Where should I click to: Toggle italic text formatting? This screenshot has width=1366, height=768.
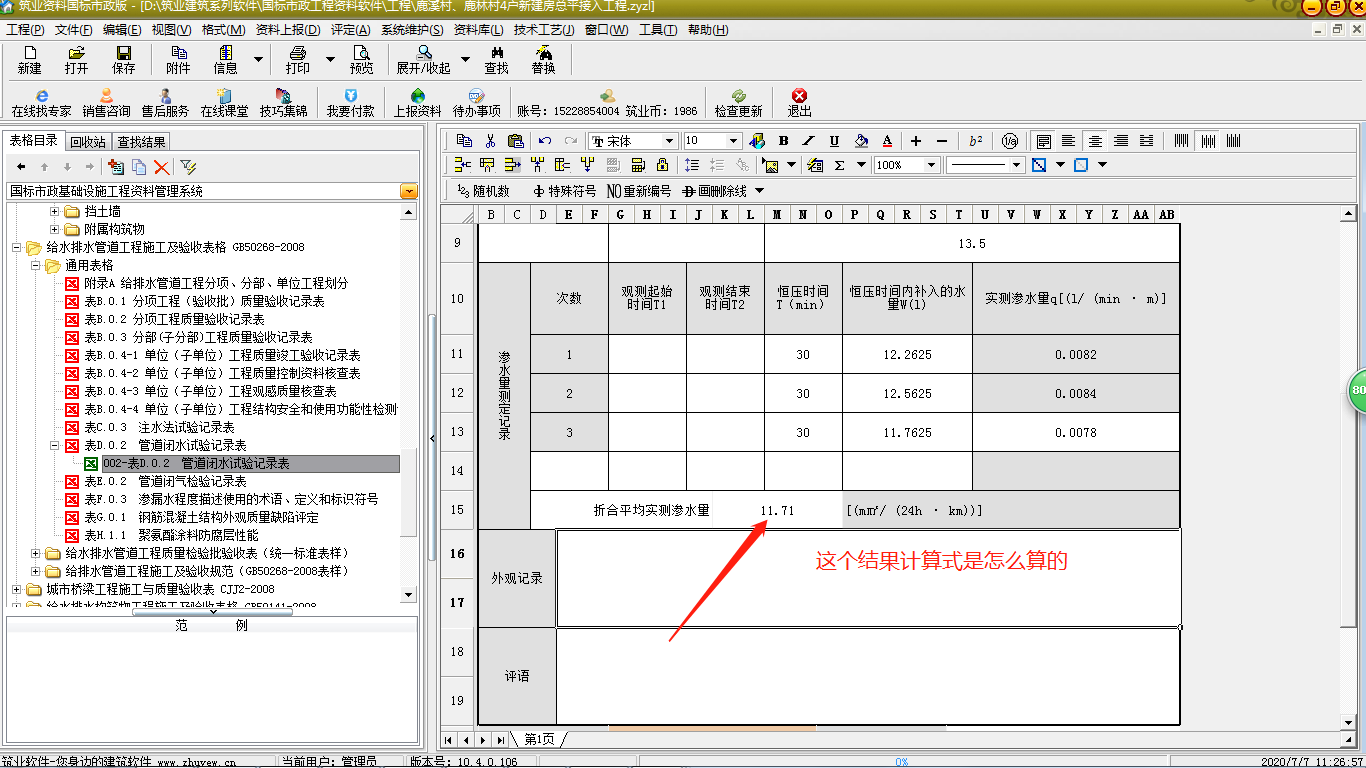[x=808, y=141]
